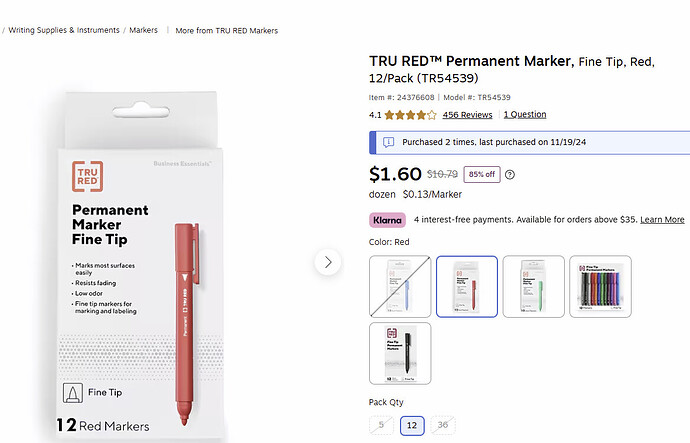Open More from TRU RED Markers link
Screen dimensions: 690x443
coord(227,30)
